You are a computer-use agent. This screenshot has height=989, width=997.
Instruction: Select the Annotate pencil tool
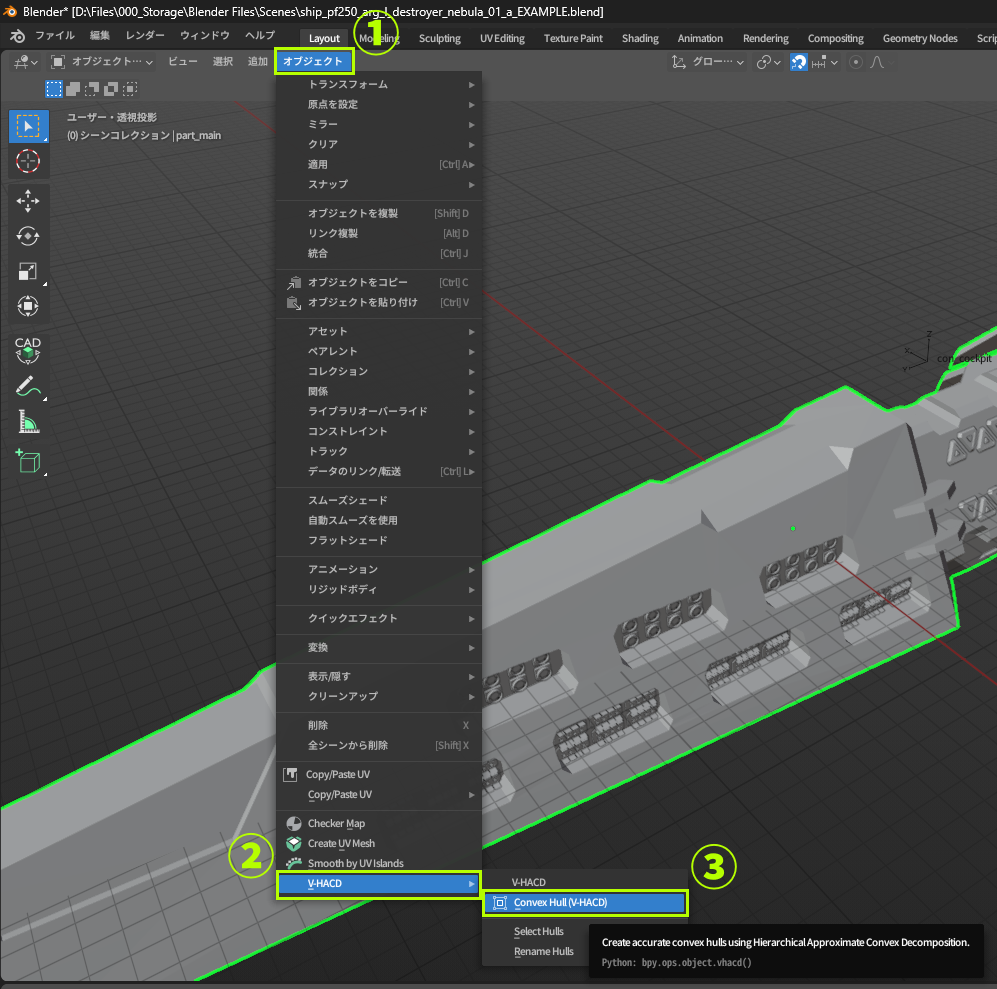(28, 387)
